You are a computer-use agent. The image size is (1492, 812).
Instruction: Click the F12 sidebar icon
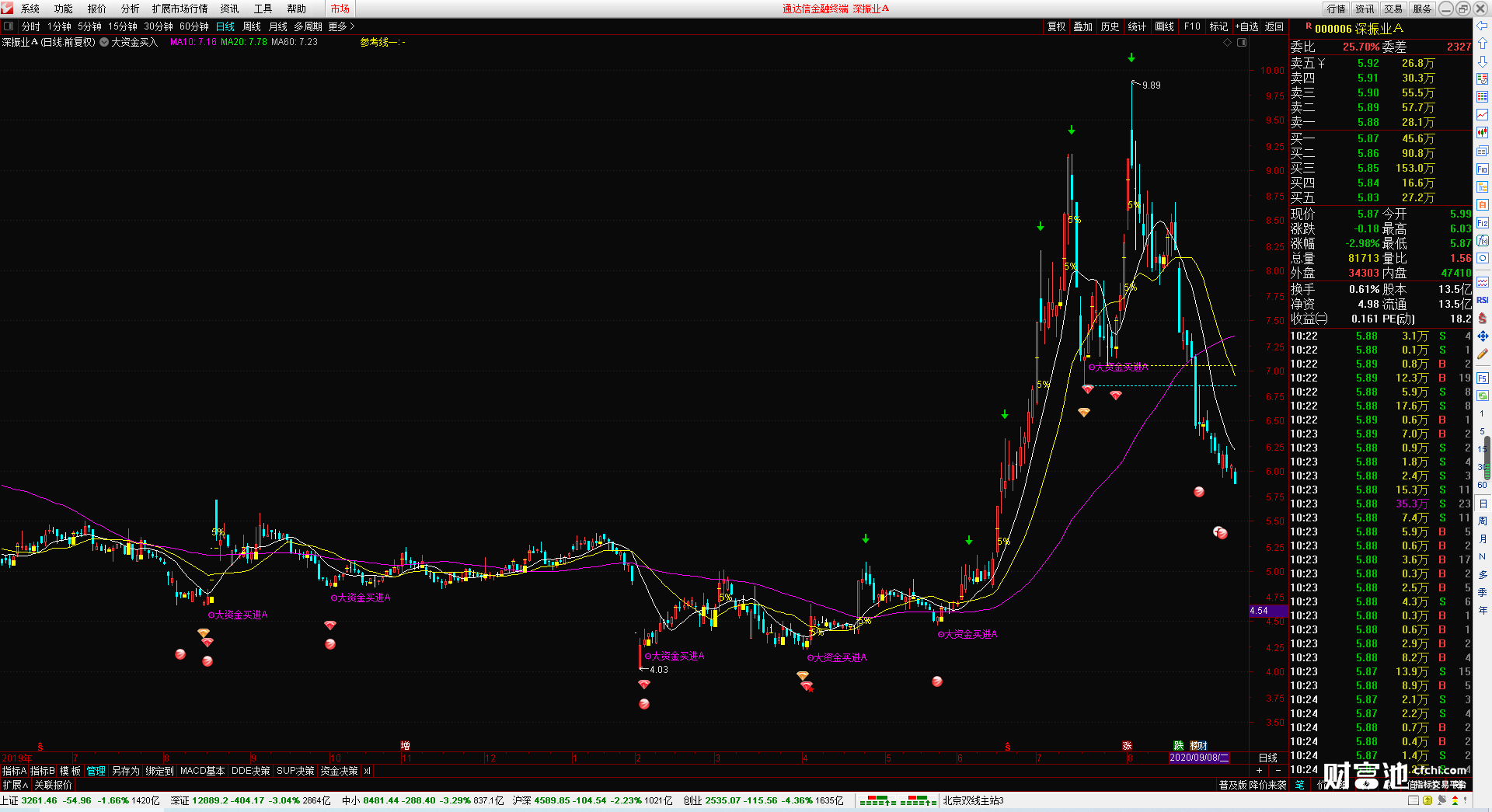(1483, 223)
